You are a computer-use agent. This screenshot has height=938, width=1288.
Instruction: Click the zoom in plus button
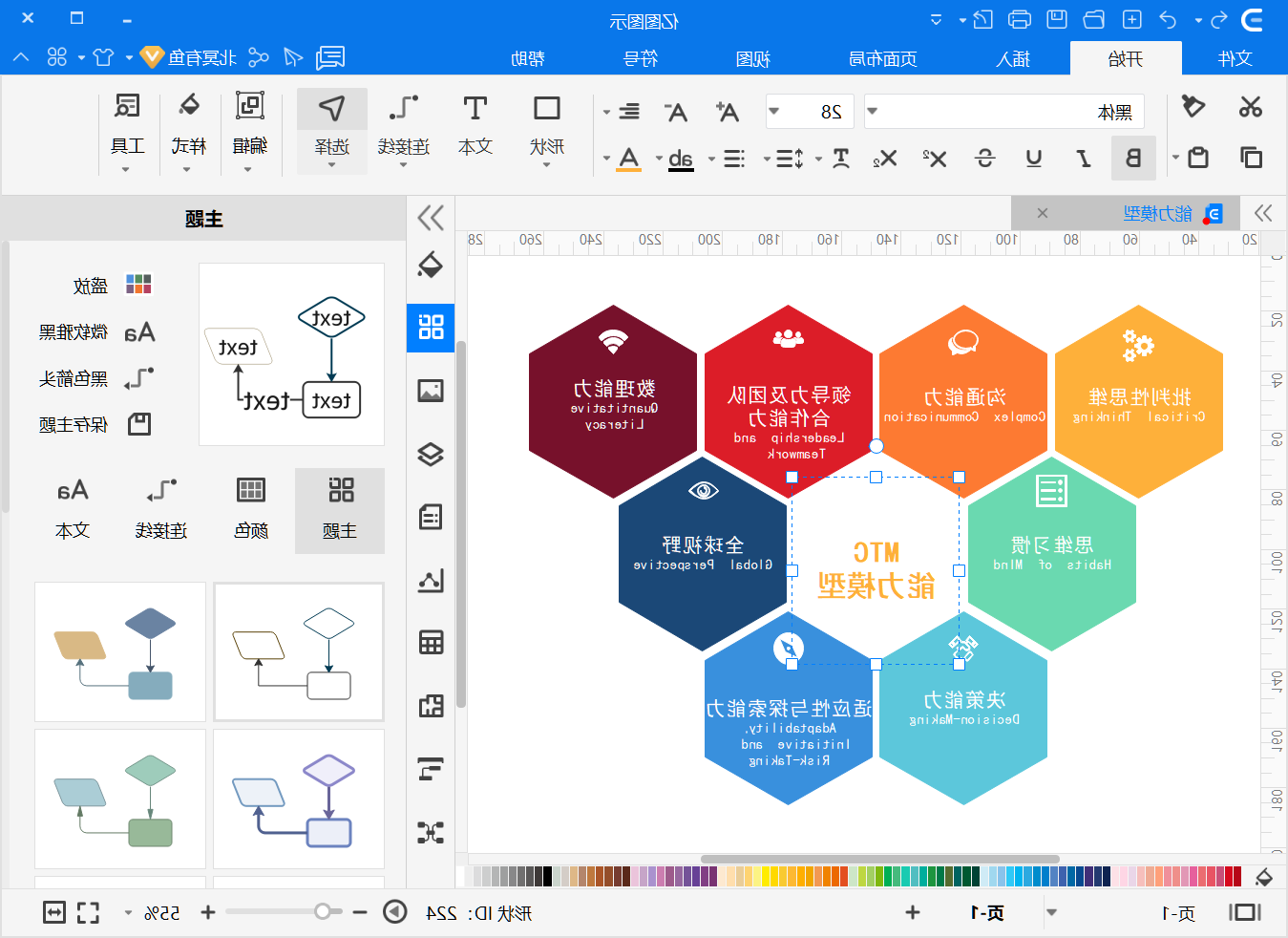pyautogui.click(x=207, y=912)
